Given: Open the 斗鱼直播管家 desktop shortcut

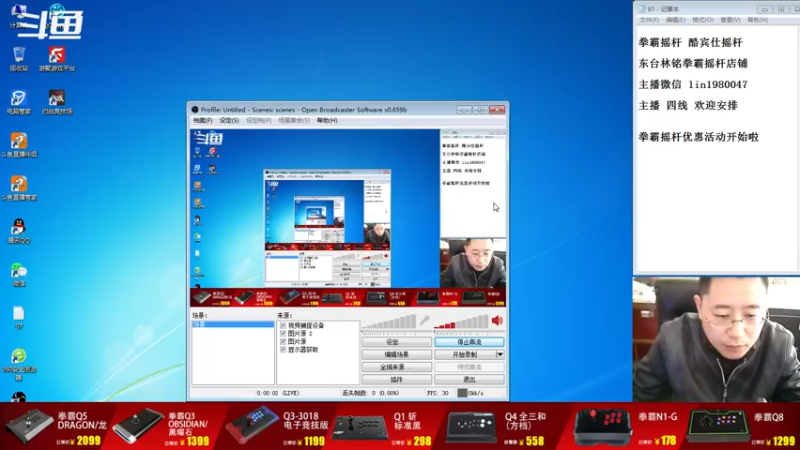Looking at the screenshot, I should point(19,188).
